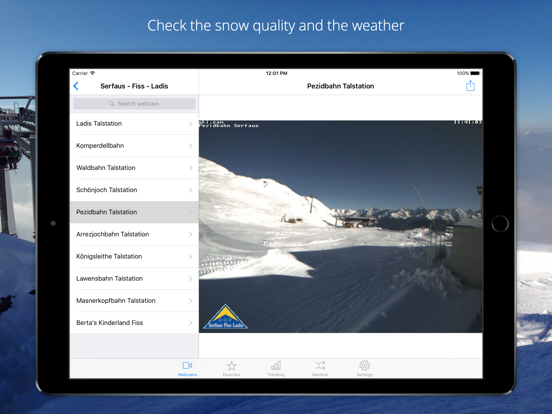This screenshot has height=414, width=552.
Task: Tap the Pezidbahn webcam image
Action: coord(341,226)
